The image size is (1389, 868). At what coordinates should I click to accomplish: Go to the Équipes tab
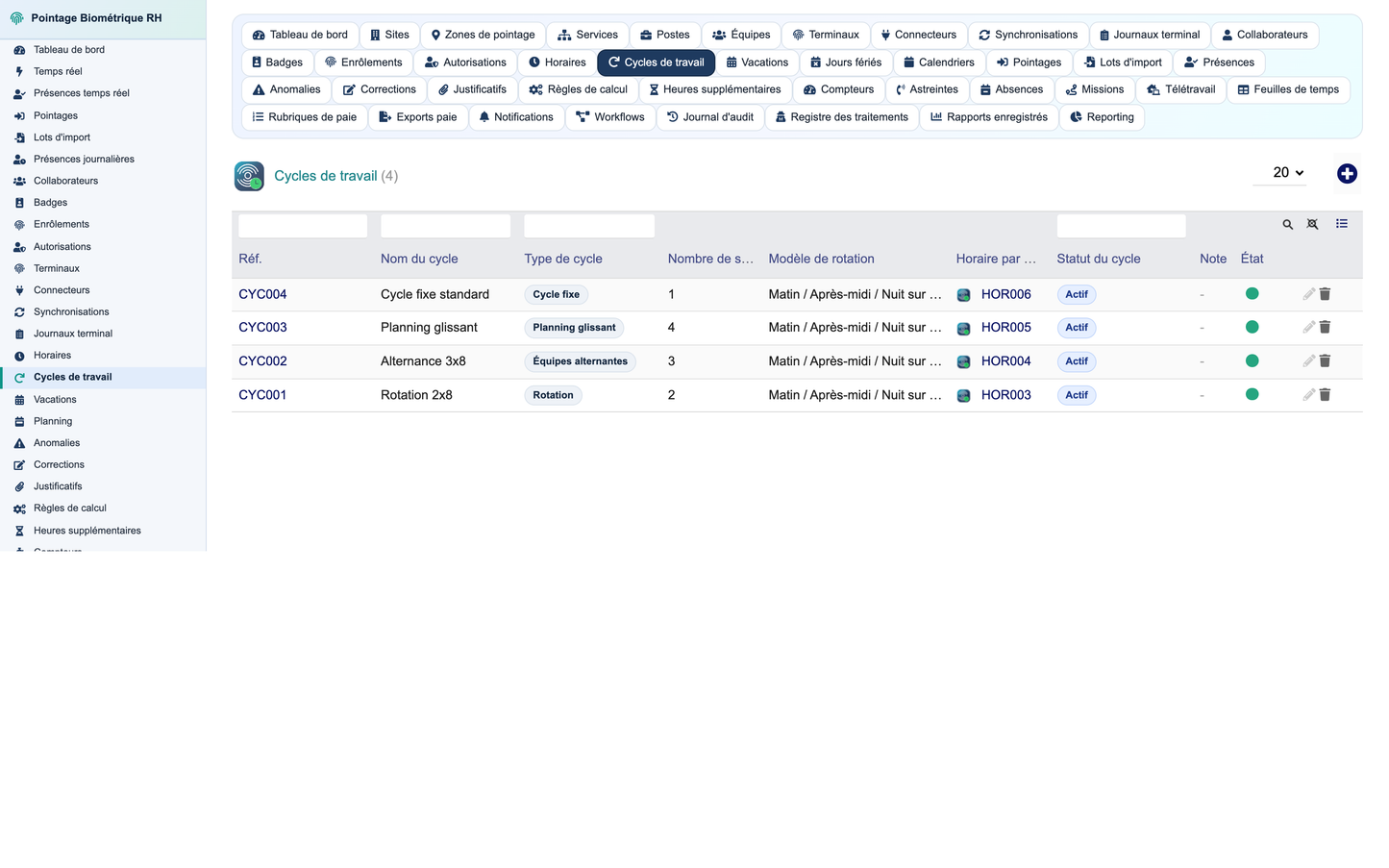tap(741, 35)
